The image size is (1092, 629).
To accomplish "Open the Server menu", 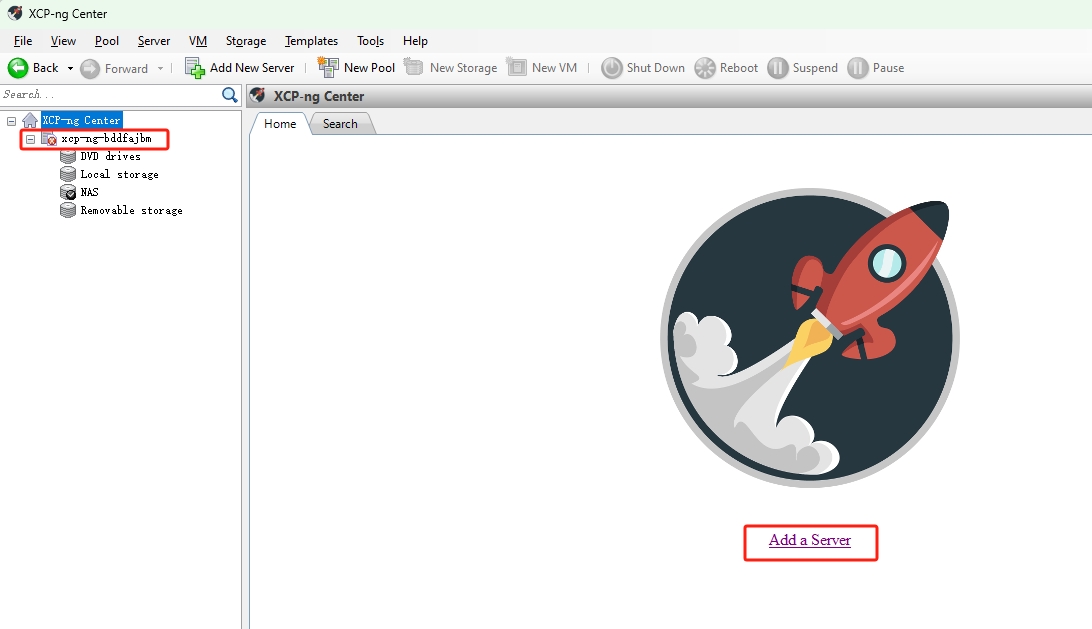I will [154, 41].
